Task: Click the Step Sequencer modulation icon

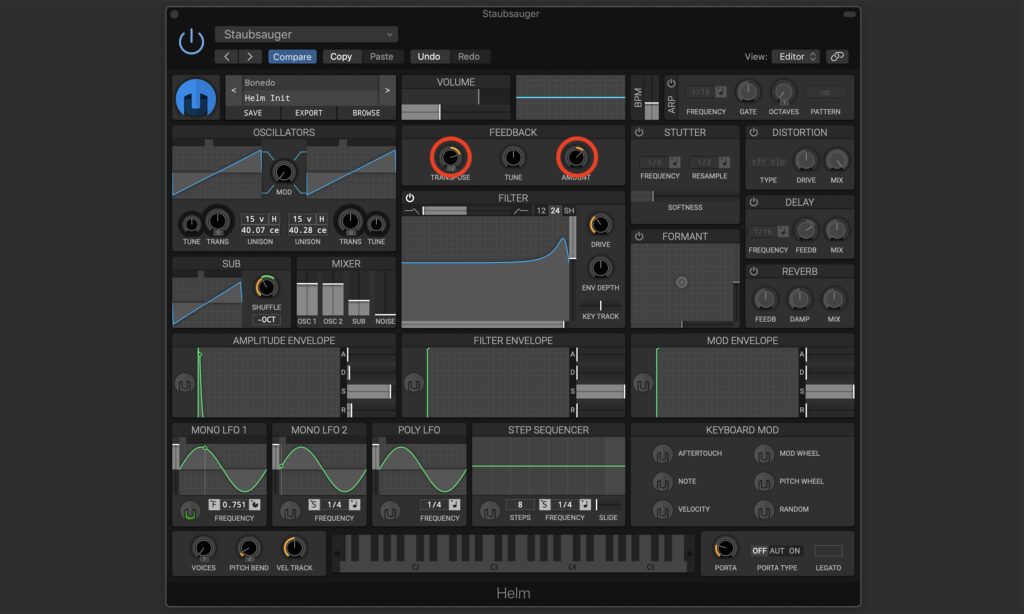Action: click(x=490, y=512)
